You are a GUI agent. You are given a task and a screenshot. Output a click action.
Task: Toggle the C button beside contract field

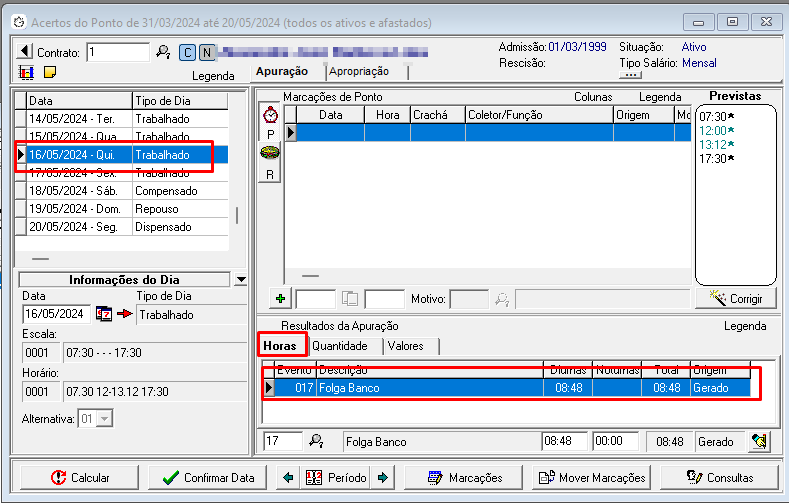pyautogui.click(x=187, y=52)
